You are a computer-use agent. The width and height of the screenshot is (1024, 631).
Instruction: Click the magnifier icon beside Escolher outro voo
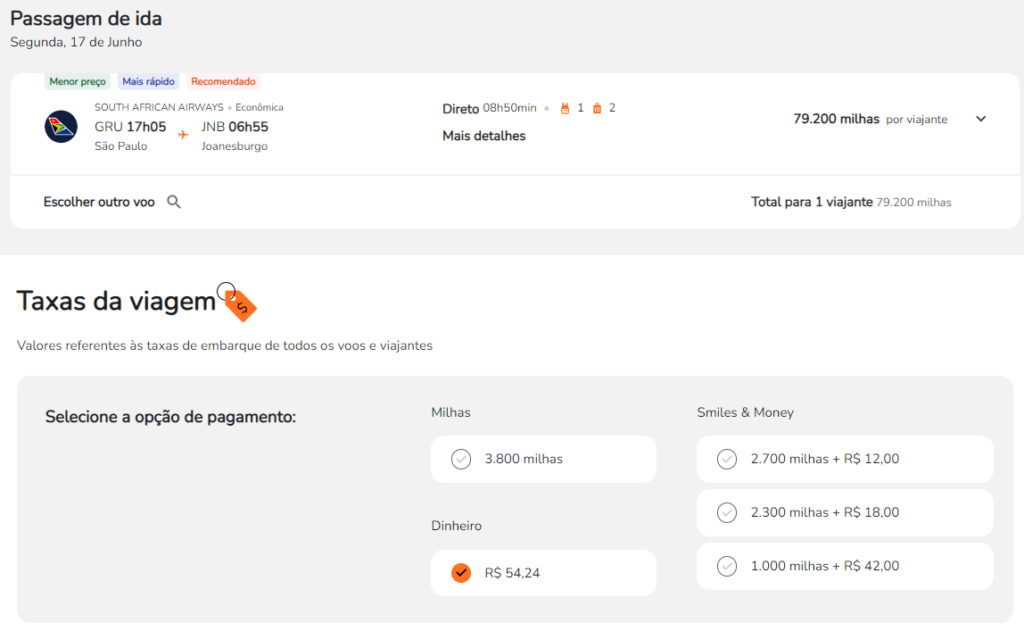(x=174, y=202)
